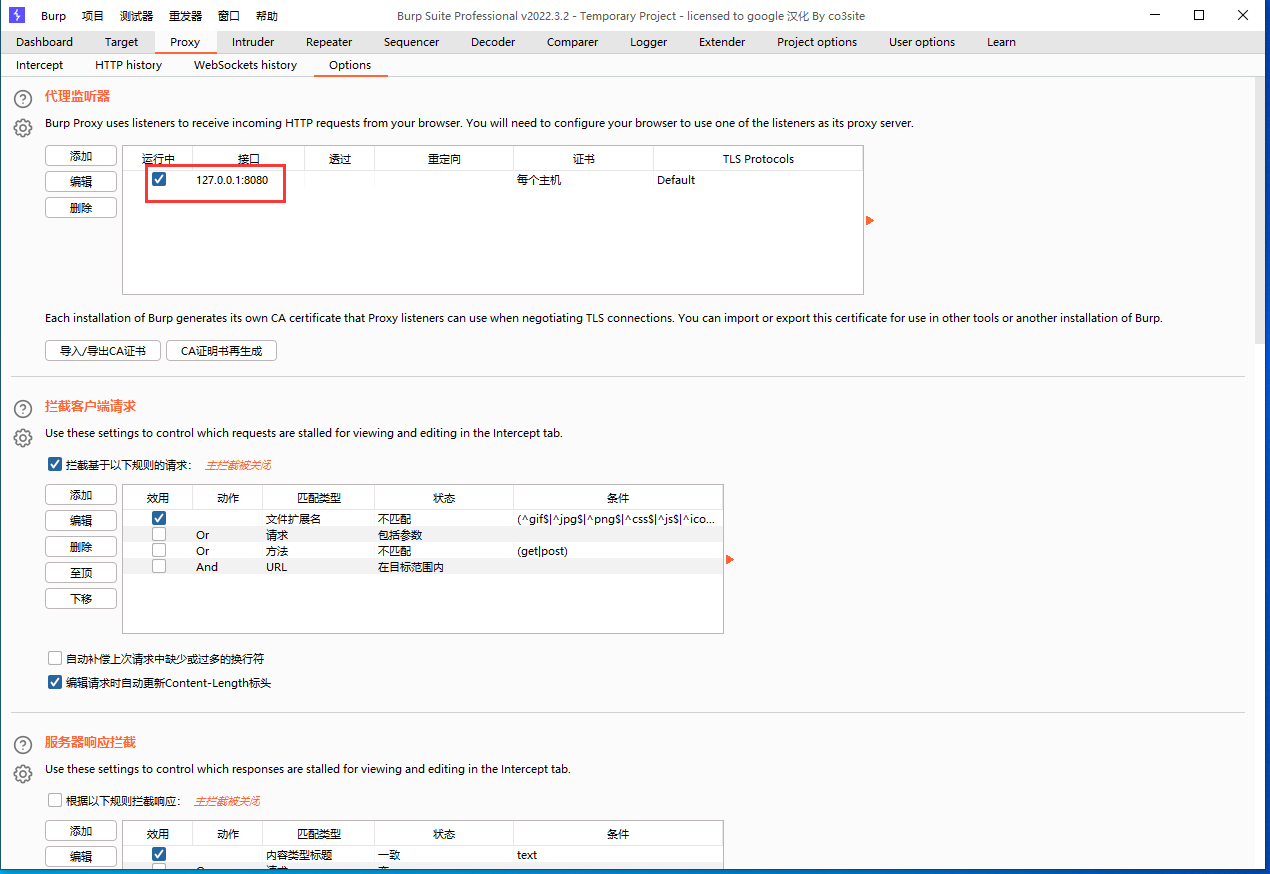Click 编辑 button for proxy listeners

[x=81, y=182]
